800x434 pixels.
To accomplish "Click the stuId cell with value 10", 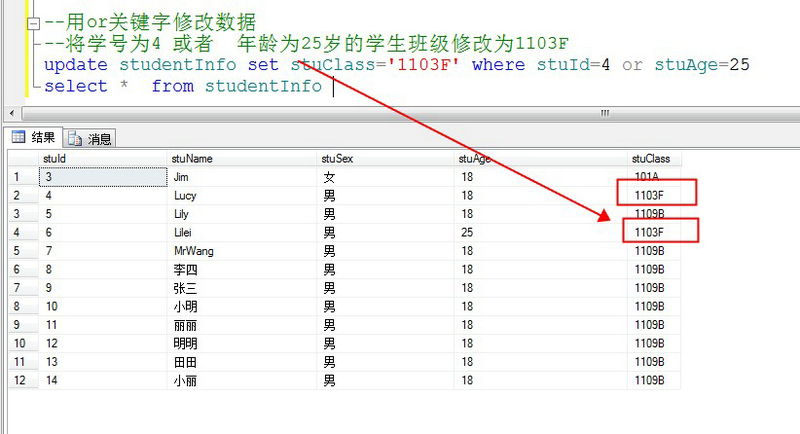I will [x=103, y=307].
